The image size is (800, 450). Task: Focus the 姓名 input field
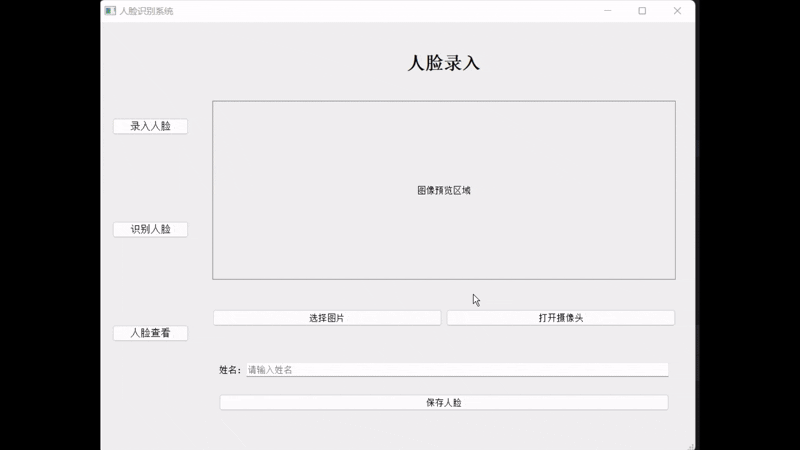[457, 370]
